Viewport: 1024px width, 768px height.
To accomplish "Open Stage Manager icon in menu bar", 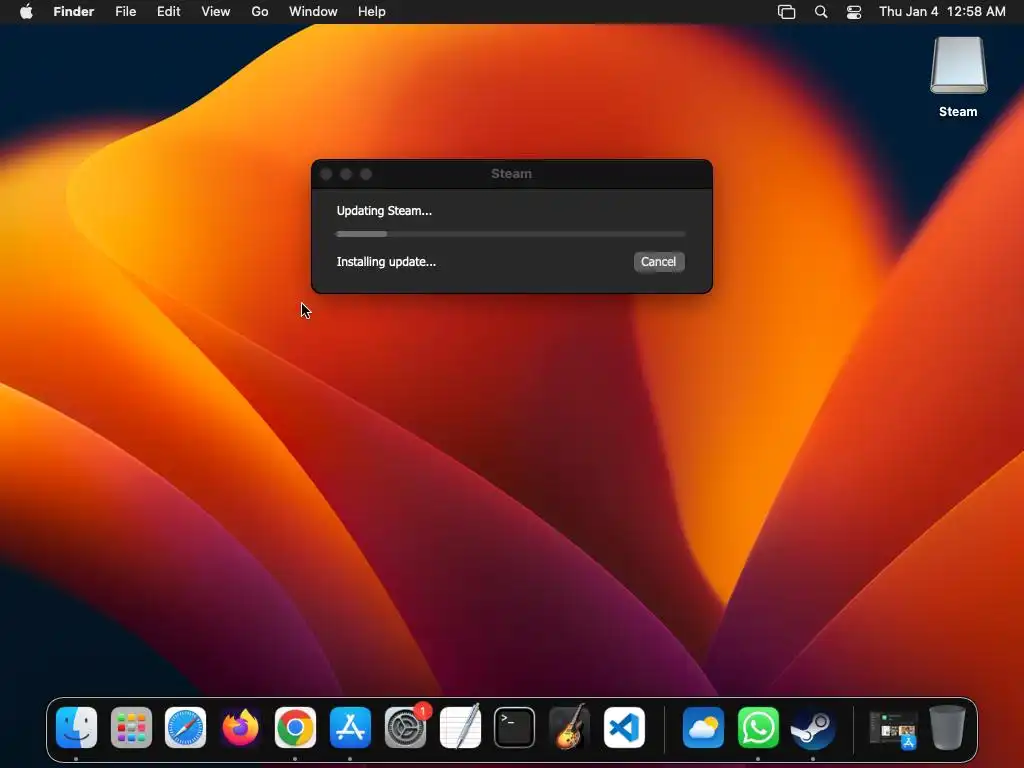I will point(786,12).
